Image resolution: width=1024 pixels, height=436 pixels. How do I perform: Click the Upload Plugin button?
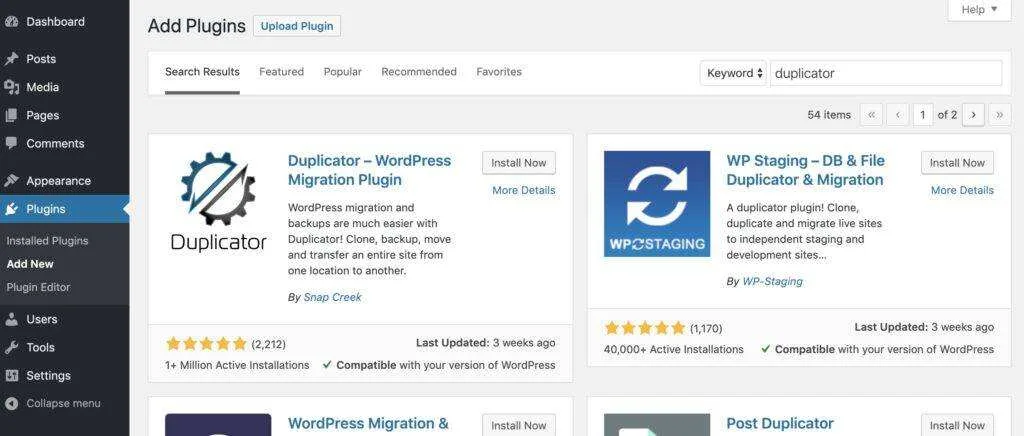(x=297, y=26)
